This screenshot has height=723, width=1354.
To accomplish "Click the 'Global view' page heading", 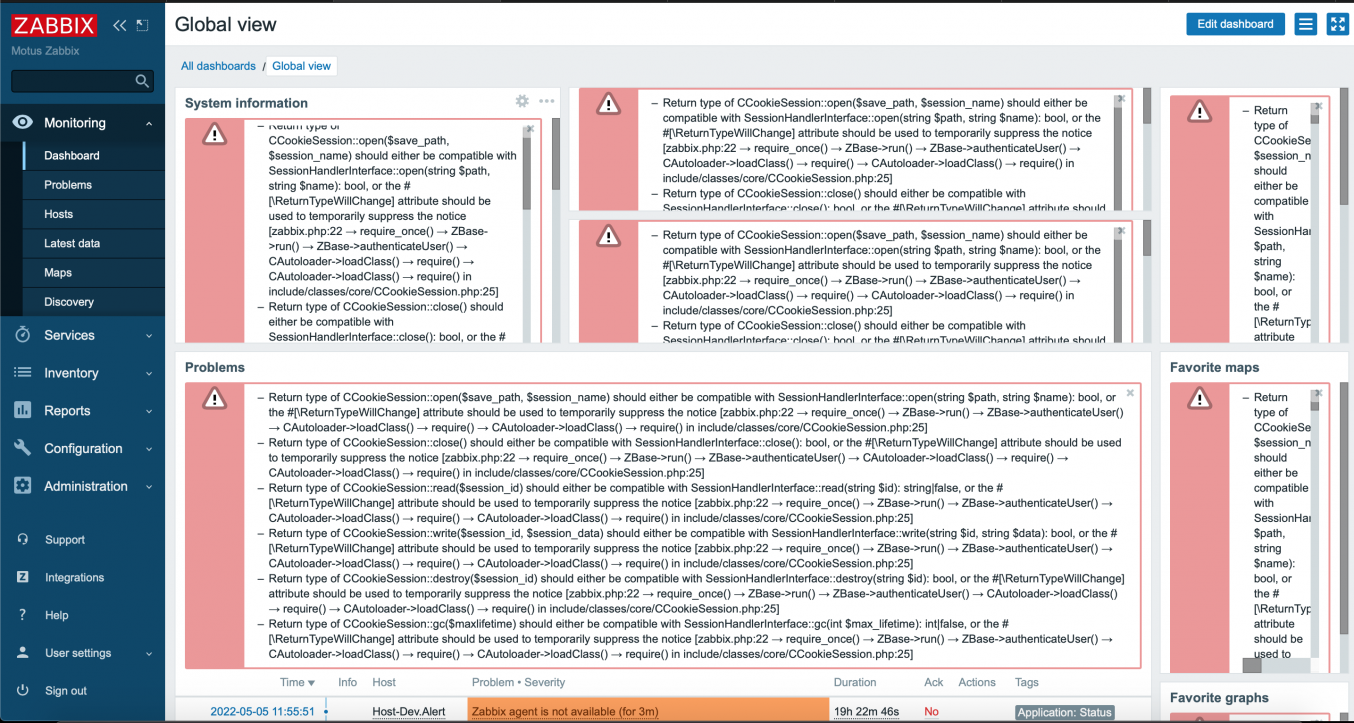I will point(226,24).
